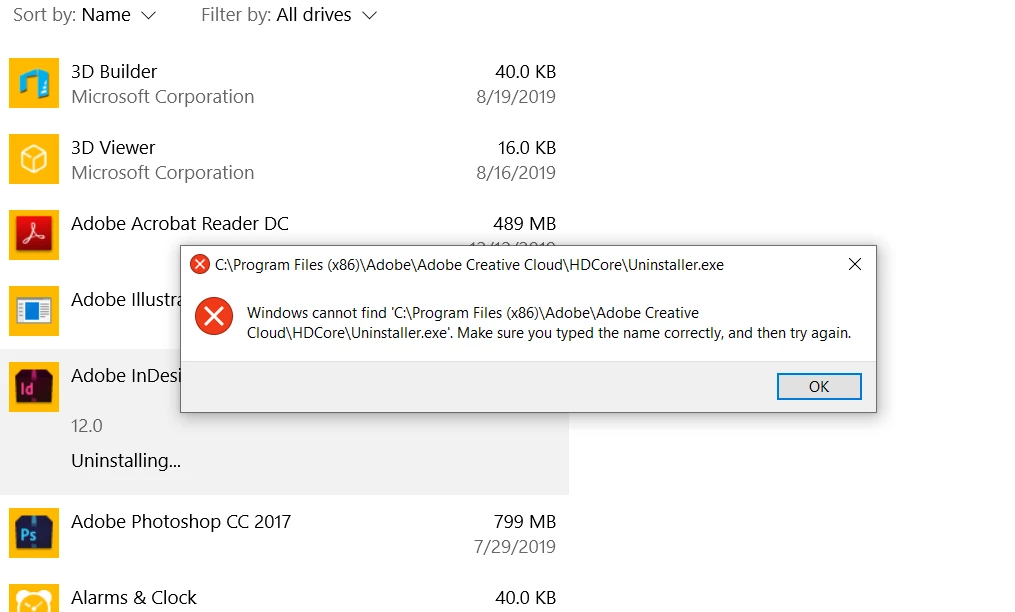Viewport: 1015px width, 612px height.
Task: Open the Filter by All drives dropdown
Action: point(289,15)
